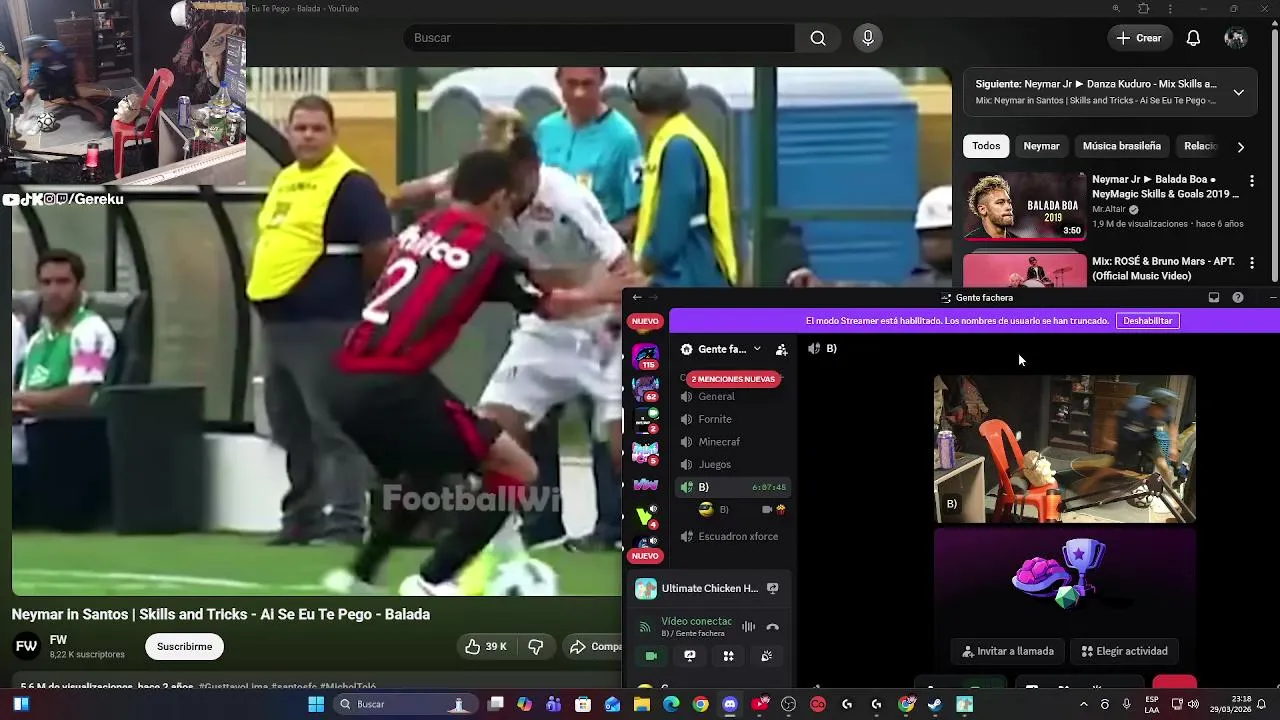The width and height of the screenshot is (1280, 720).
Task: Open the 2 menciones nuevas indicator
Action: pos(733,379)
